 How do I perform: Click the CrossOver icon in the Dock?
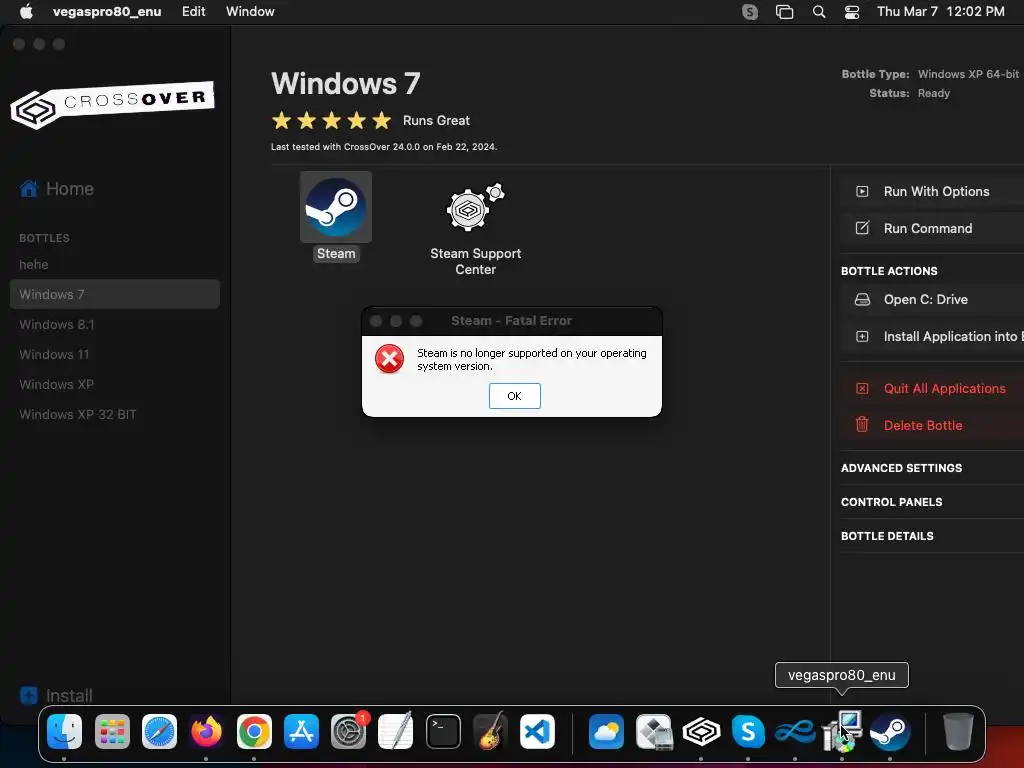[x=701, y=731]
